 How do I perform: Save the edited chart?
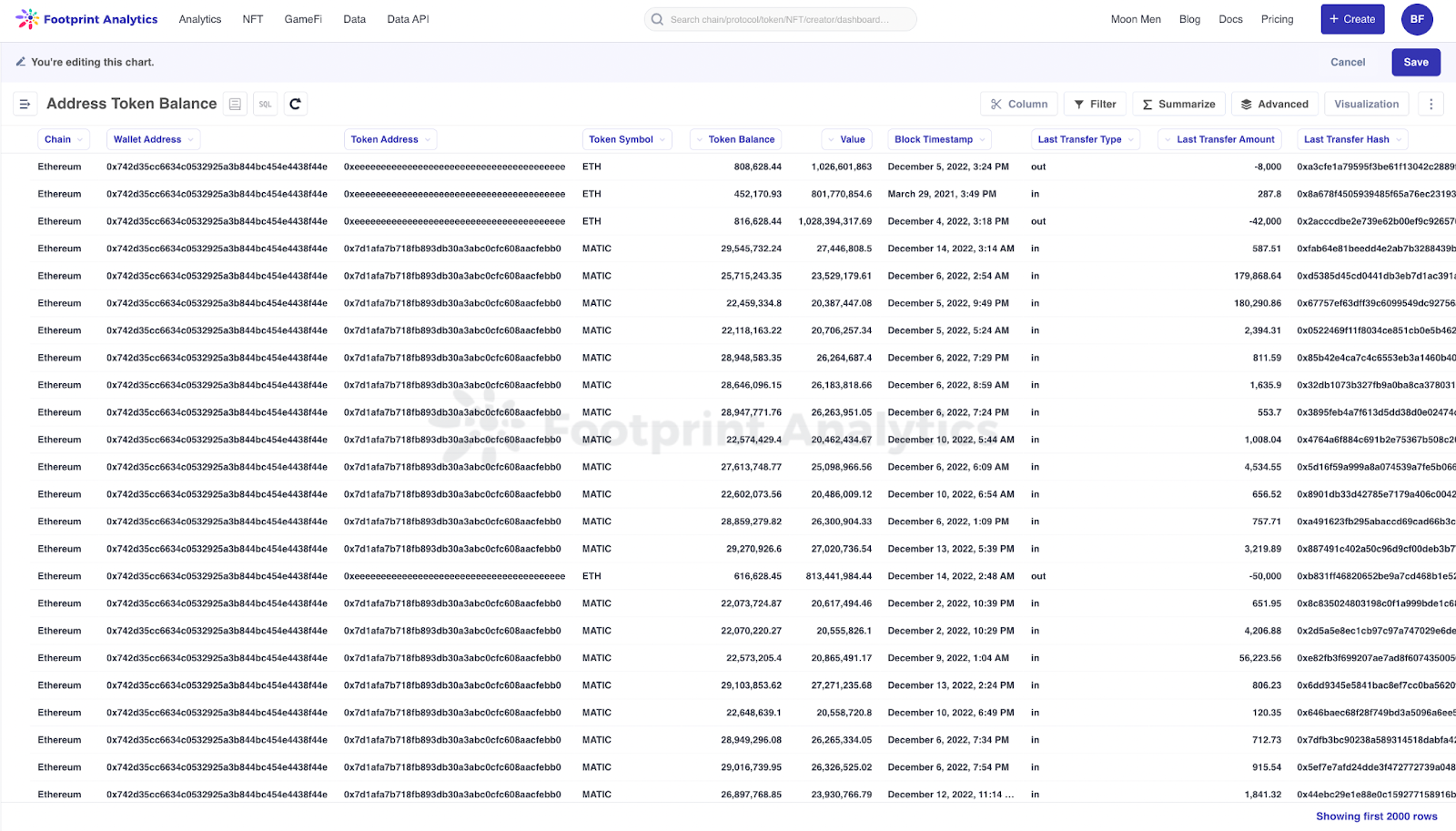coord(1416,62)
